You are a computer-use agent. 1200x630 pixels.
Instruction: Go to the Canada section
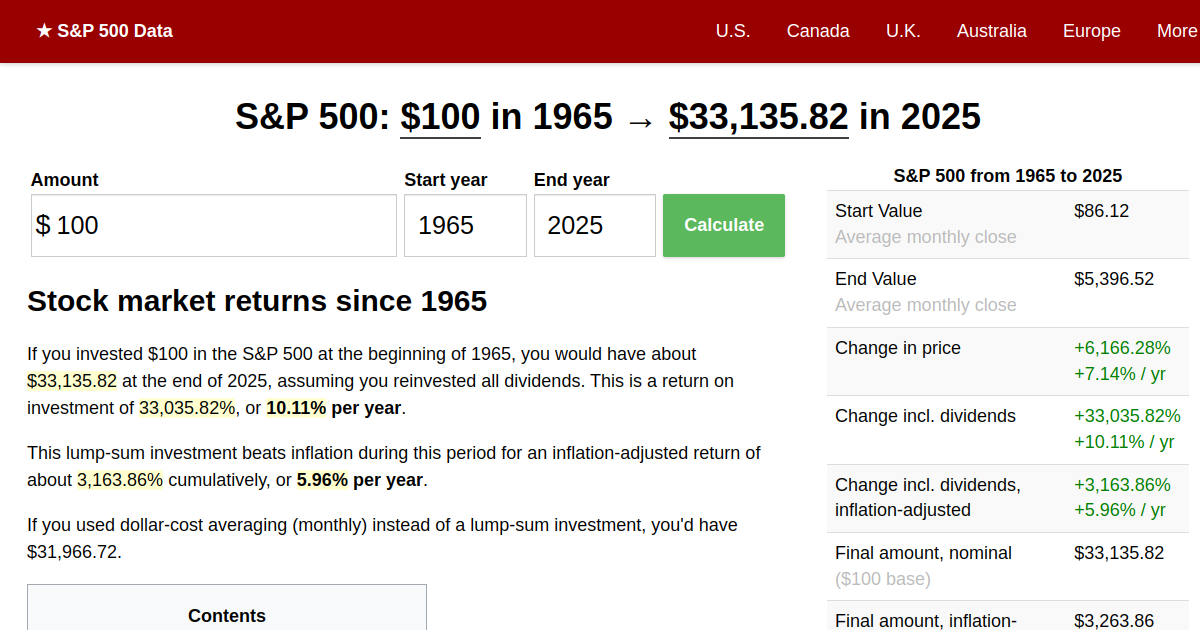[x=818, y=31]
